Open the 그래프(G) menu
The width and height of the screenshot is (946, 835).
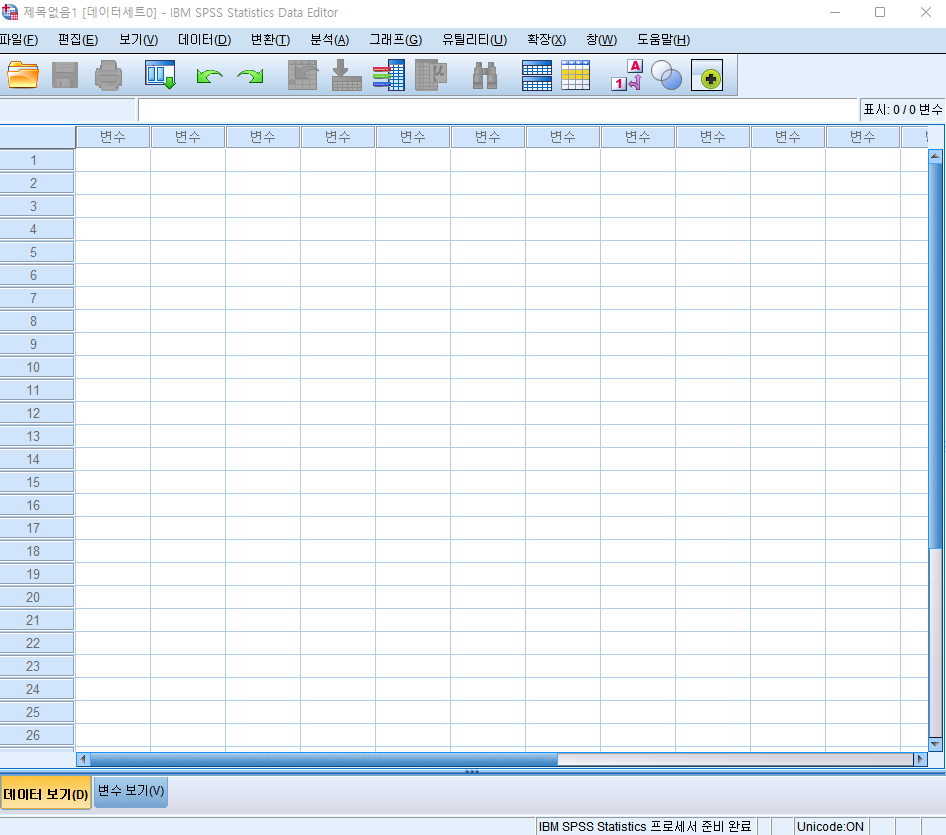[x=396, y=40]
